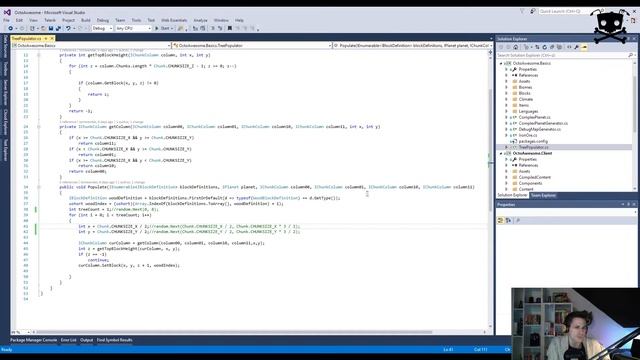
Task: Expand the Biomes folder
Action: coord(507,87)
